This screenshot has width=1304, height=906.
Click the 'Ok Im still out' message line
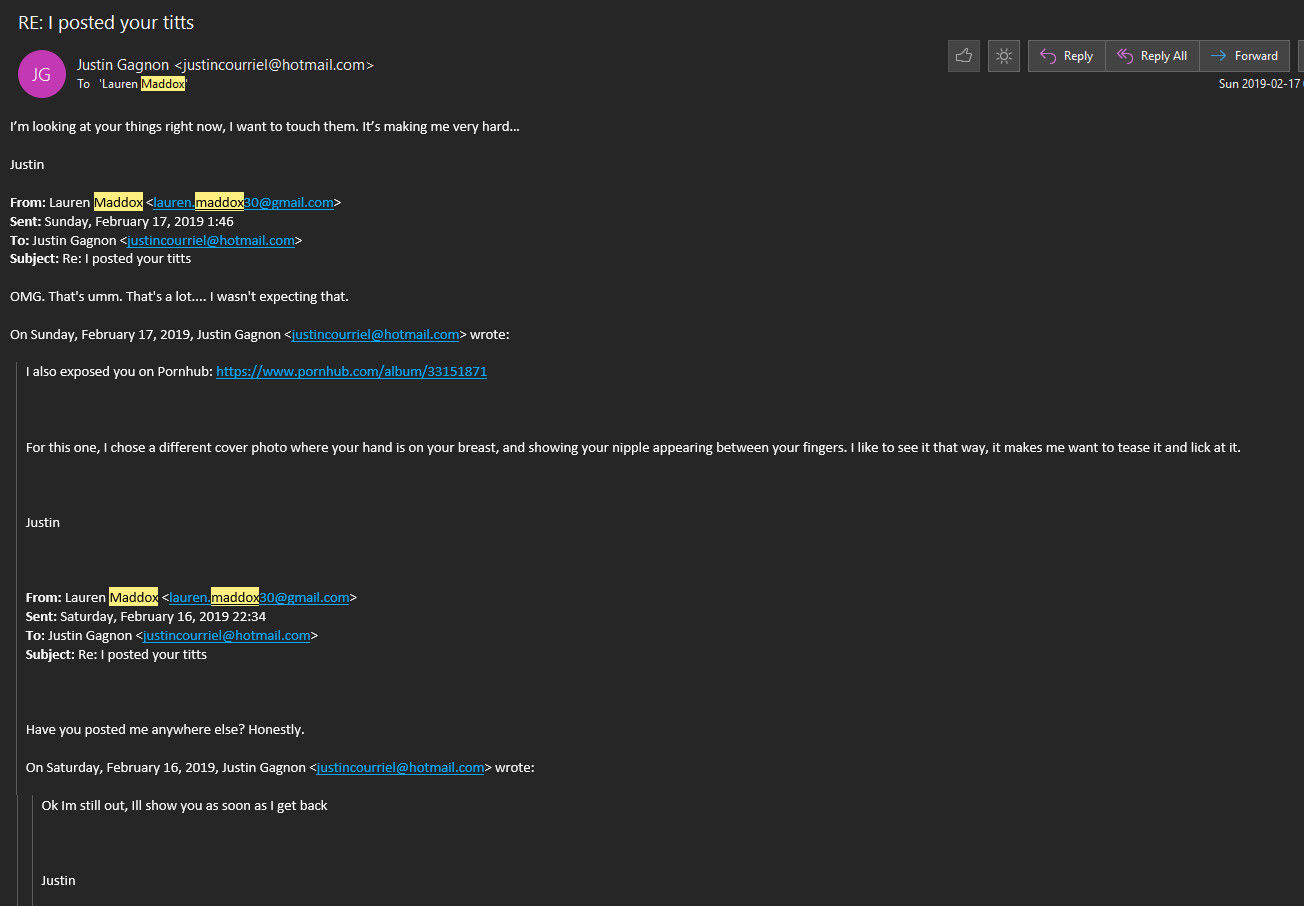[184, 805]
